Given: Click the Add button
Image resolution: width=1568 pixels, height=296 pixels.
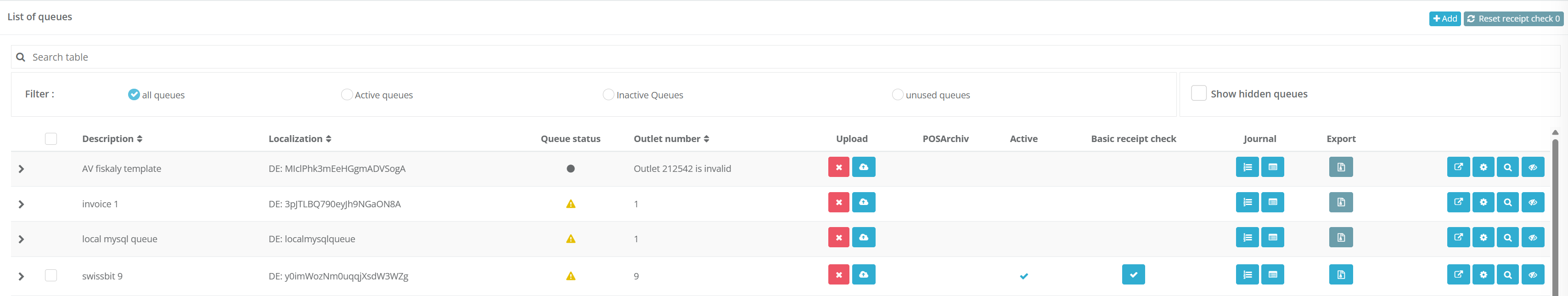Looking at the screenshot, I should pos(1444,19).
